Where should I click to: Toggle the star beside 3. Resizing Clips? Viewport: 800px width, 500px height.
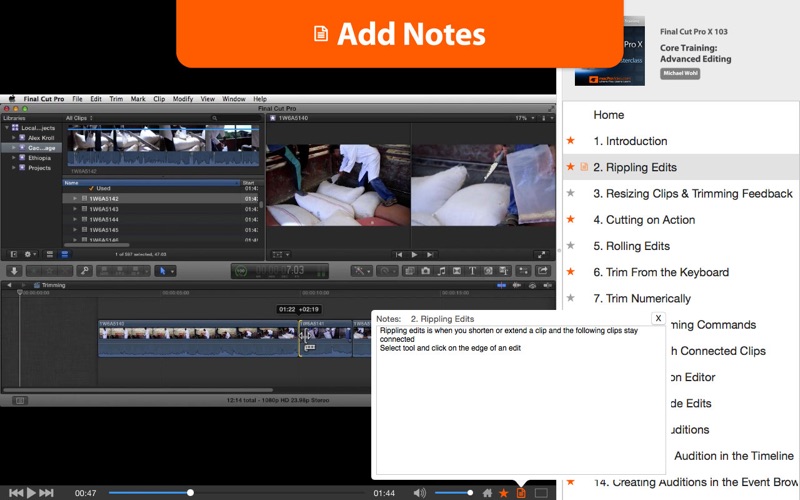(x=570, y=193)
